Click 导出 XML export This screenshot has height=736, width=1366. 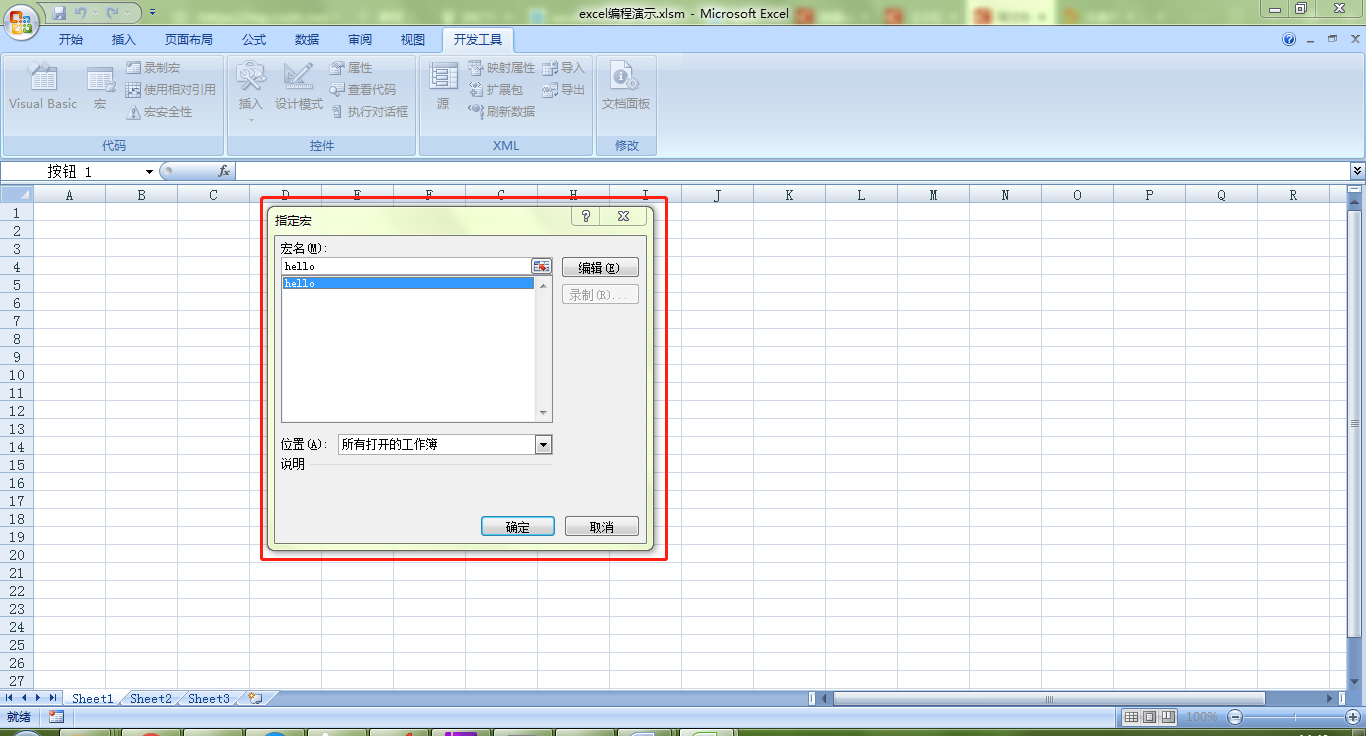coord(564,89)
